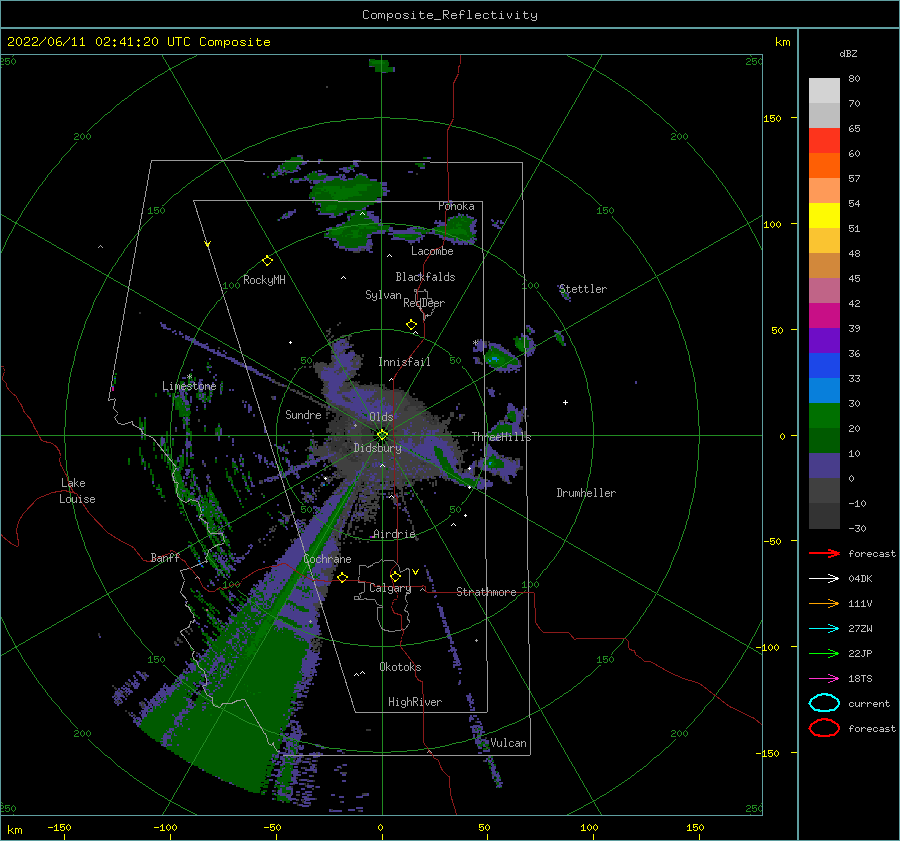
Task: Click the Composite_Reflectivity title
Action: click(x=450, y=15)
